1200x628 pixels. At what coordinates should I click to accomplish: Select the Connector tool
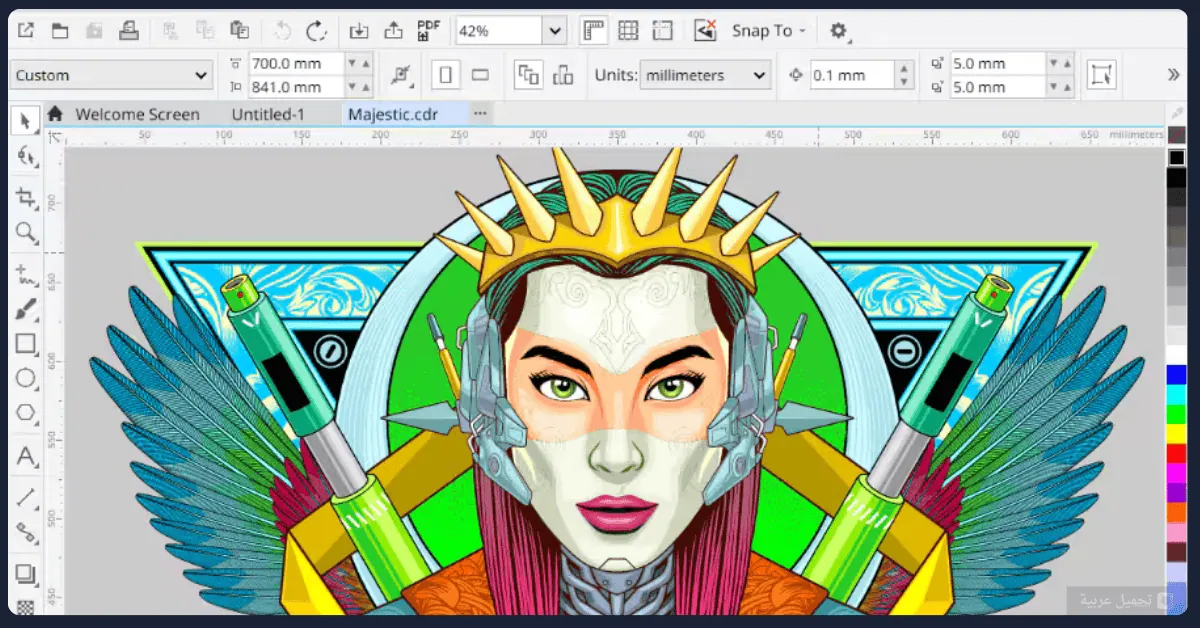tap(26, 532)
